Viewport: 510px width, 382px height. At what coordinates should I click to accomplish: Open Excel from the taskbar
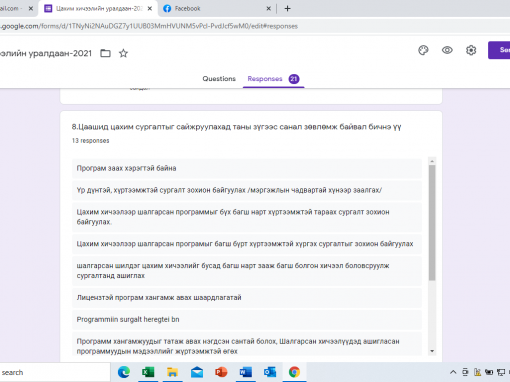[148, 372]
